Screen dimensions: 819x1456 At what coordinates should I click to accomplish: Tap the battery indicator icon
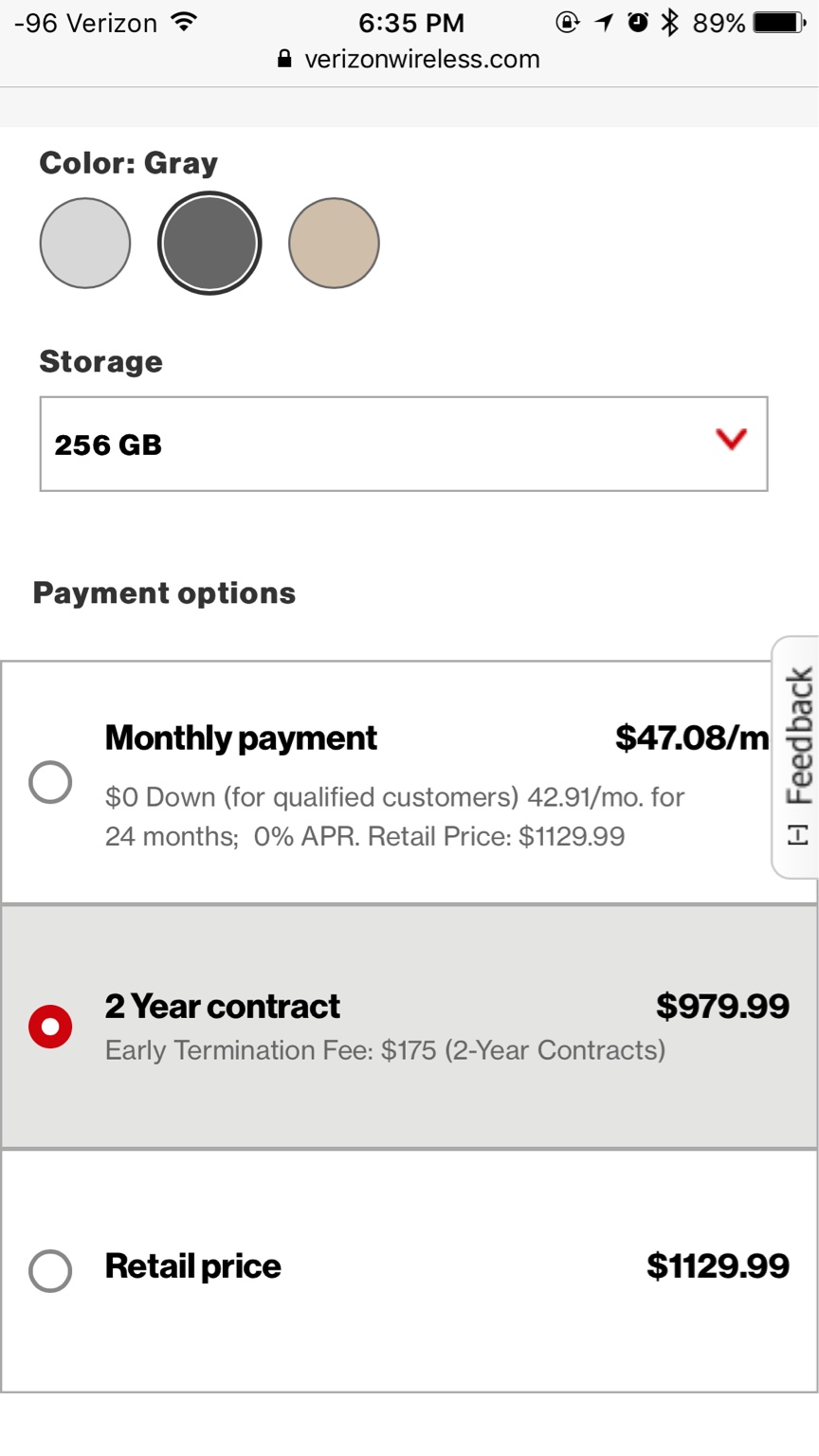coord(779,23)
